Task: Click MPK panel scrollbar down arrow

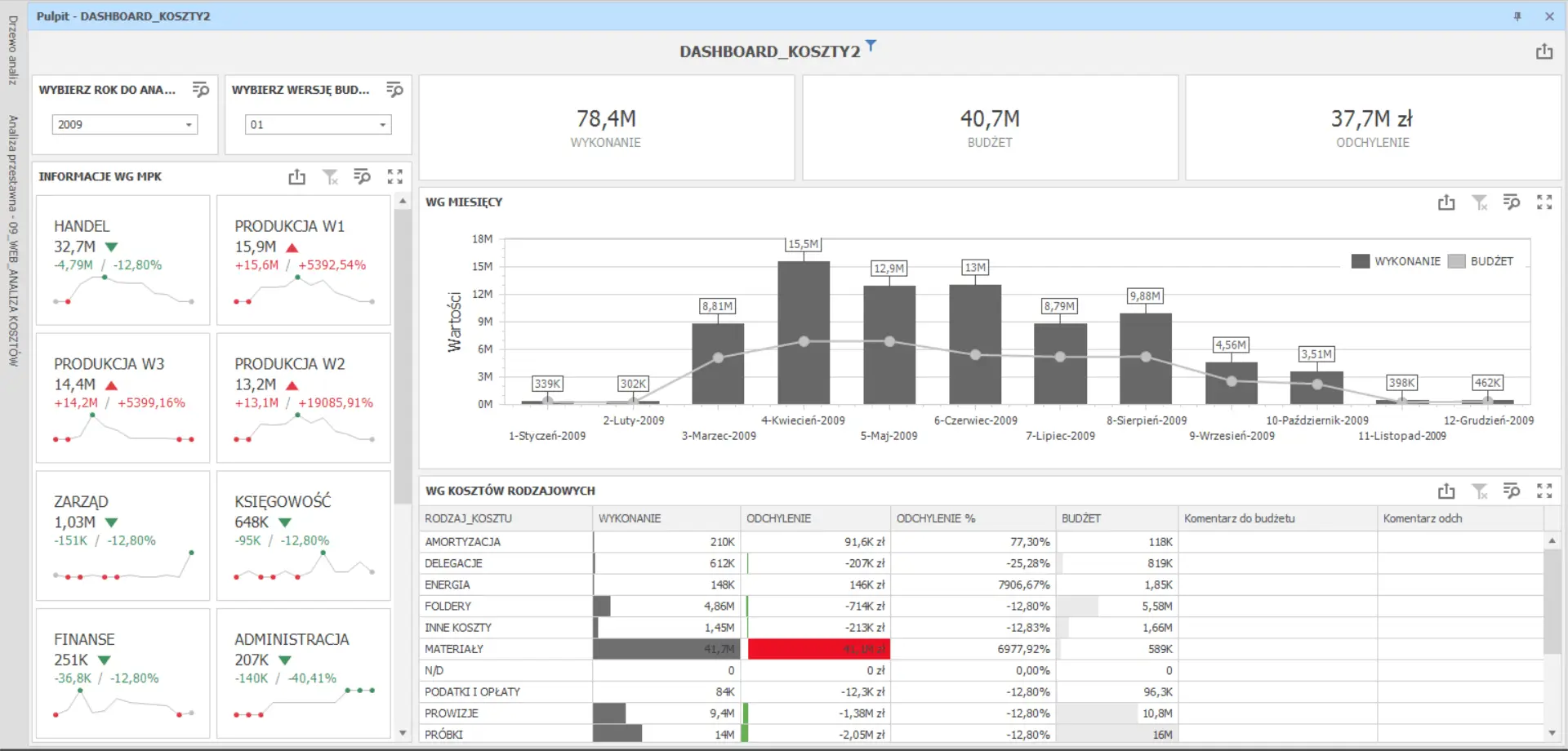Action: point(403,733)
